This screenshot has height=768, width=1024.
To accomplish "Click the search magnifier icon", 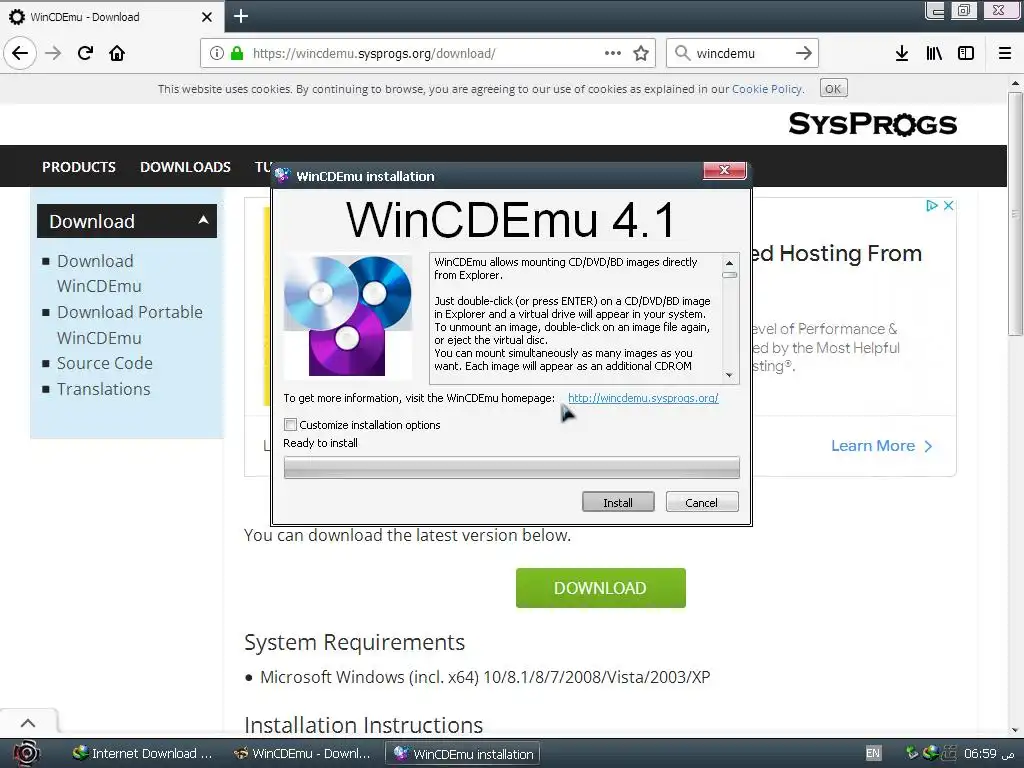I will 682,53.
